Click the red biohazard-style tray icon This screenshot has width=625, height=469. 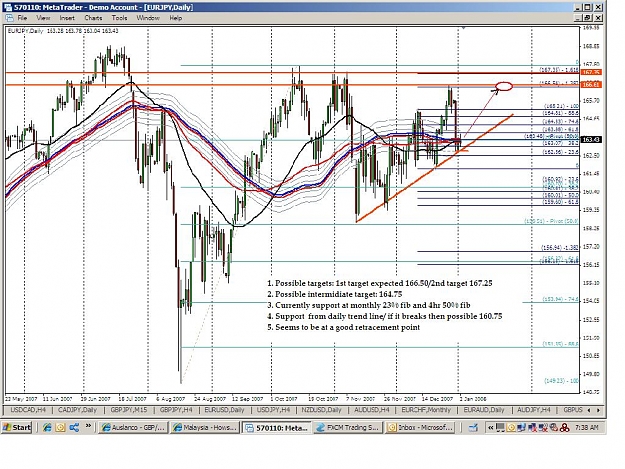pos(564,428)
